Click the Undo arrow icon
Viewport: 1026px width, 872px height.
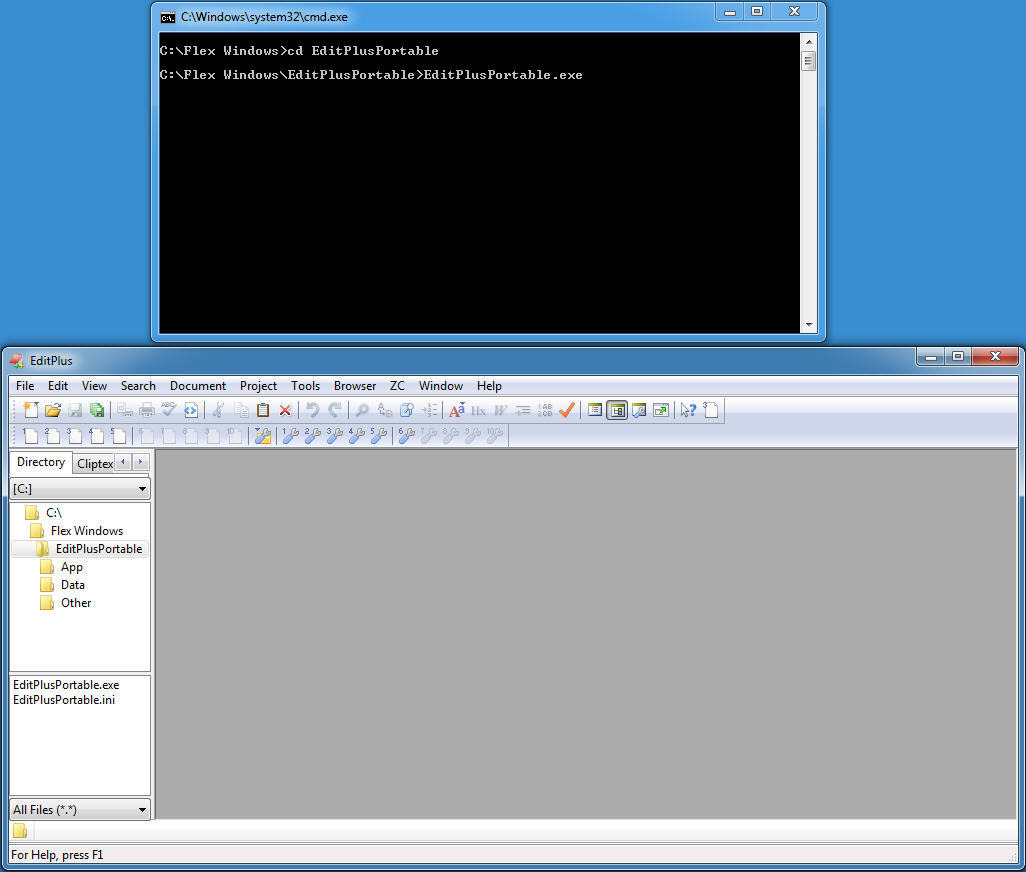point(312,410)
